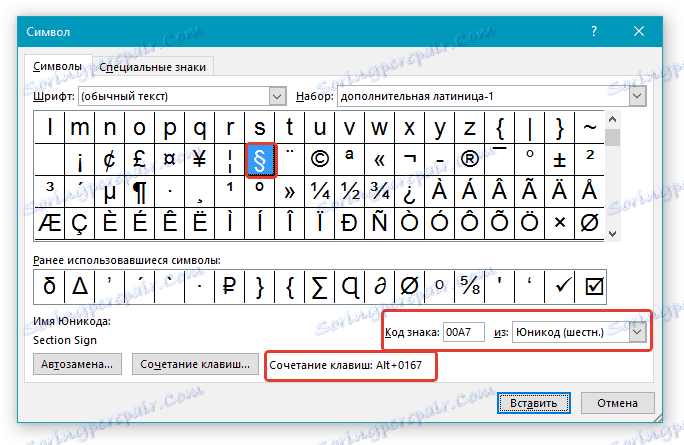Close the Символ dialog
The width and height of the screenshot is (684, 445).
click(639, 31)
